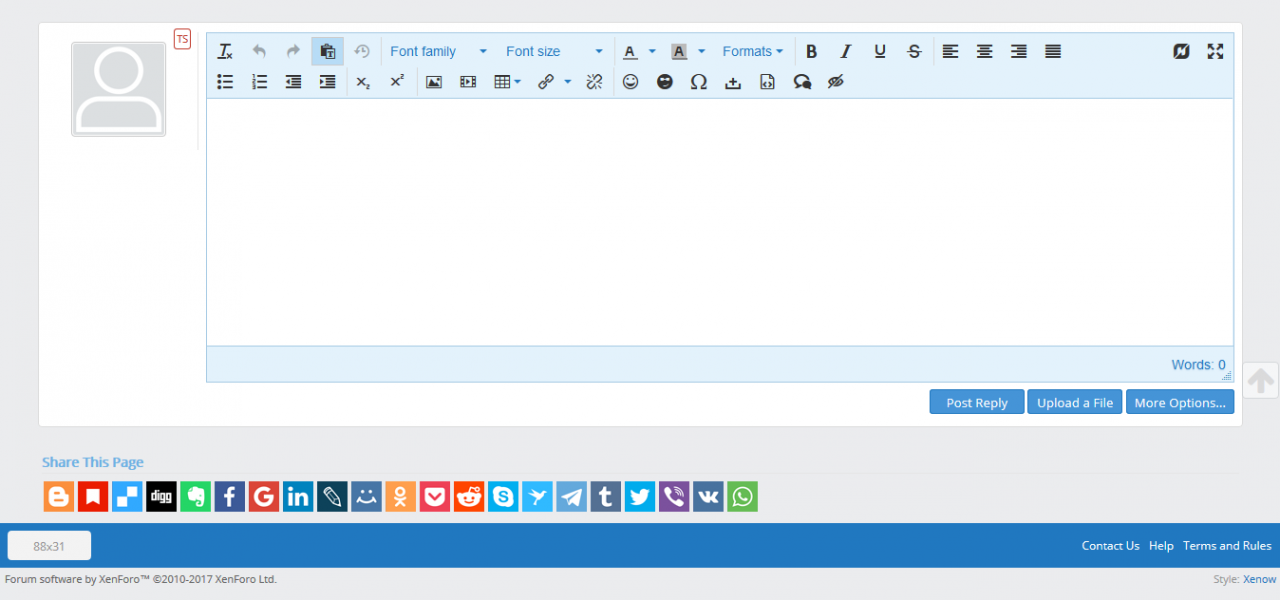Expand the Font size dropdown
Viewport: 1280px width, 600px height.
coord(554,52)
